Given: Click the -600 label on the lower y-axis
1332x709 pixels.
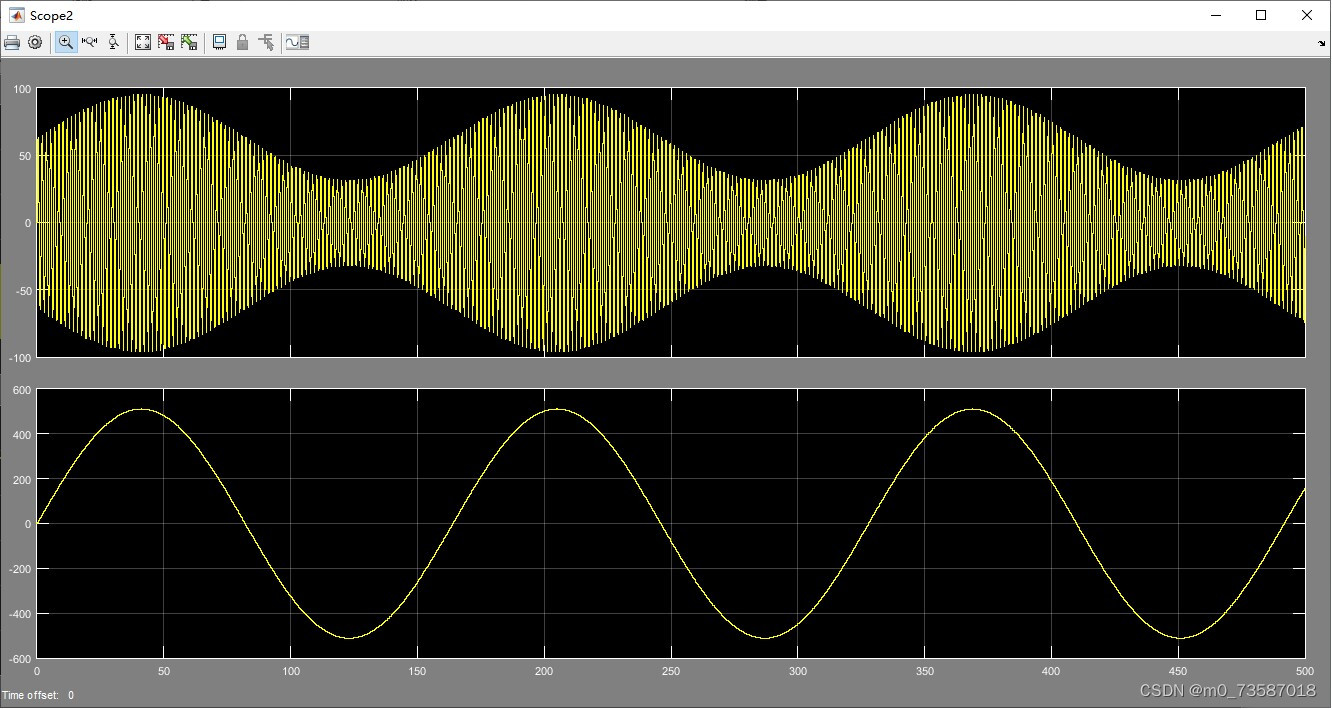Looking at the screenshot, I should coord(20,659).
